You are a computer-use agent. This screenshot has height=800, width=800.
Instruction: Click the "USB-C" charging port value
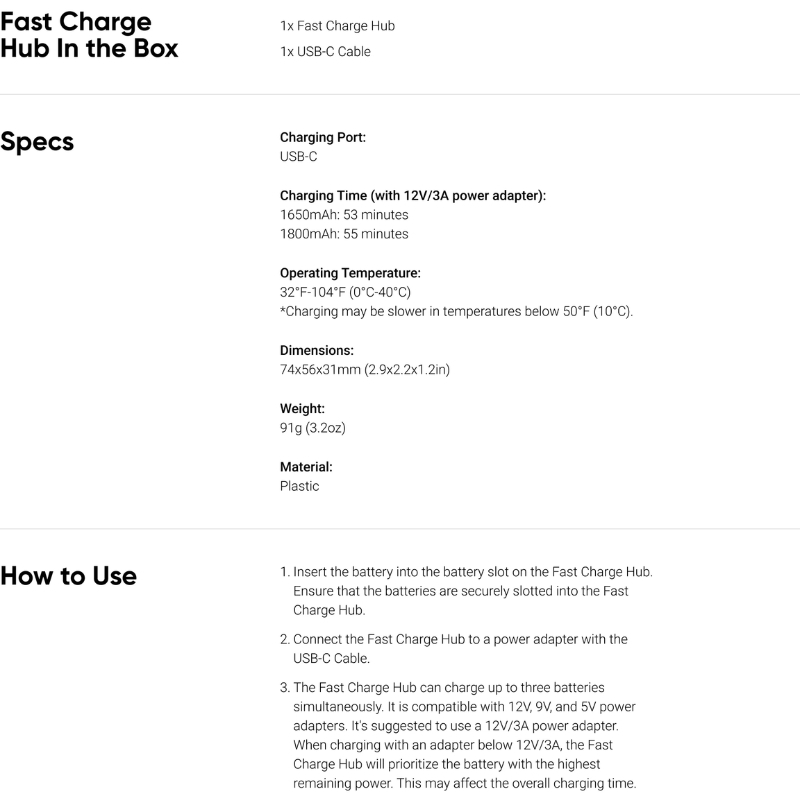299,157
